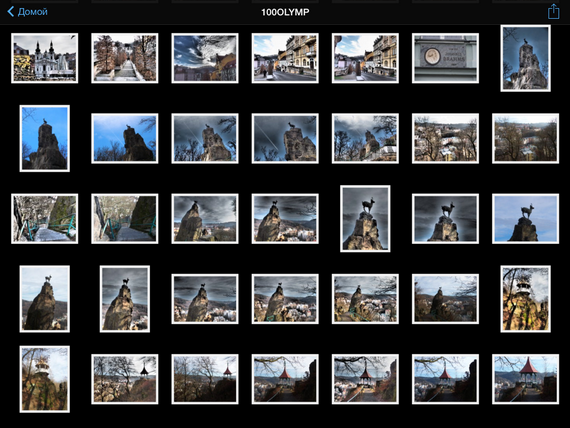Open the dramatic cloudy sky over rooftops photo
Viewport: 570px width, 428px height.
pos(205,58)
